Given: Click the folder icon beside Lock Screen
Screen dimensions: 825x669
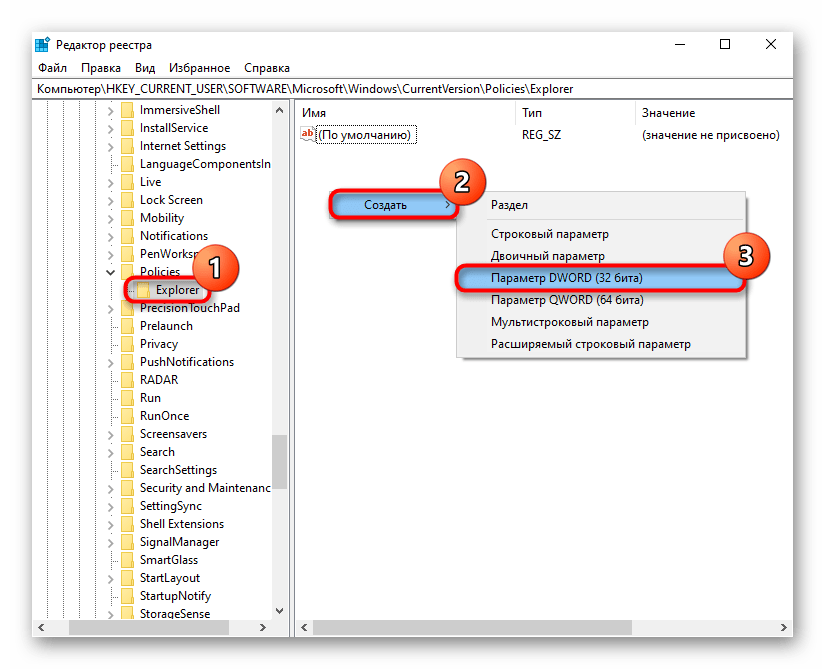Looking at the screenshot, I should 127,200.
